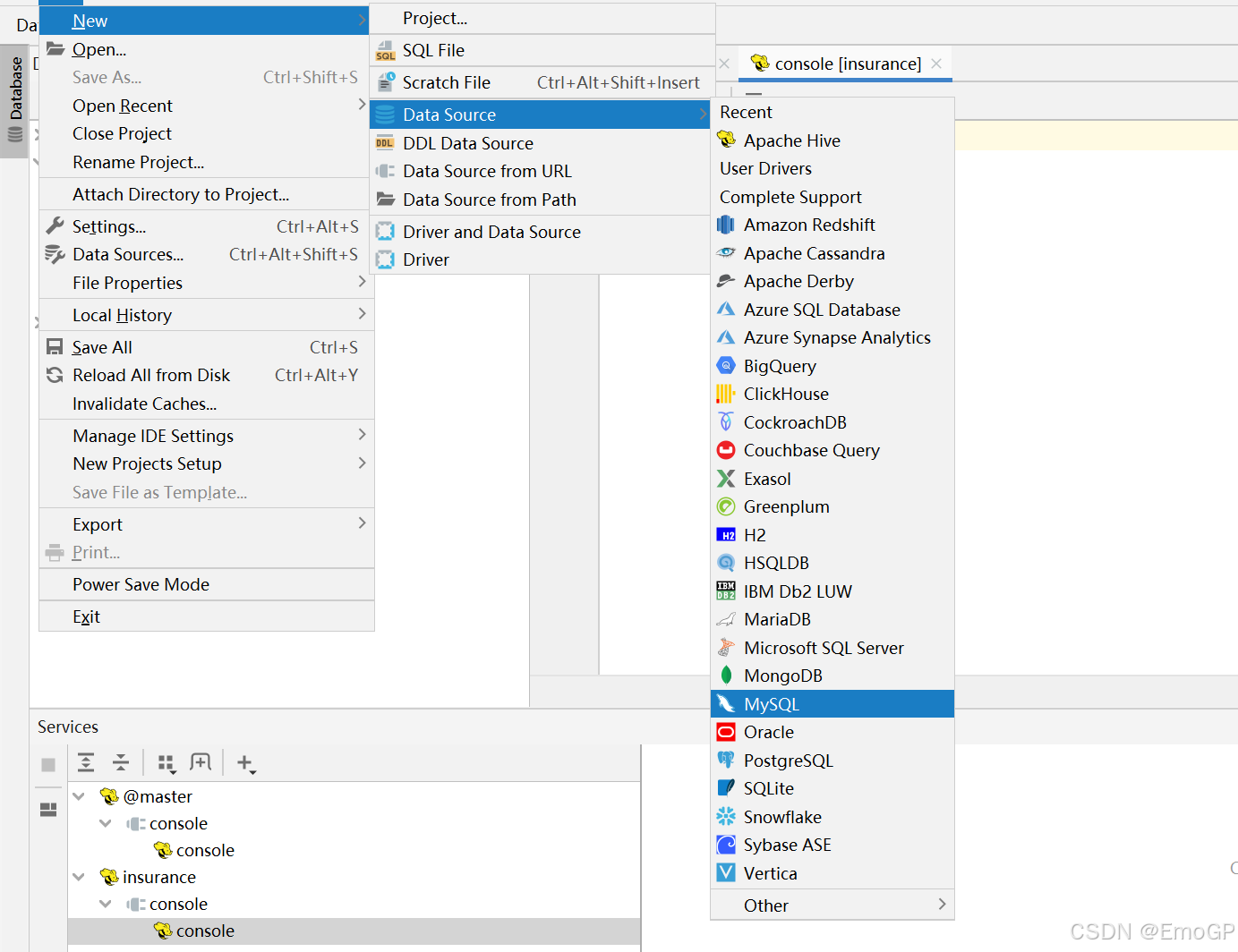Click the Apache Hive icon under Recent

726,140
